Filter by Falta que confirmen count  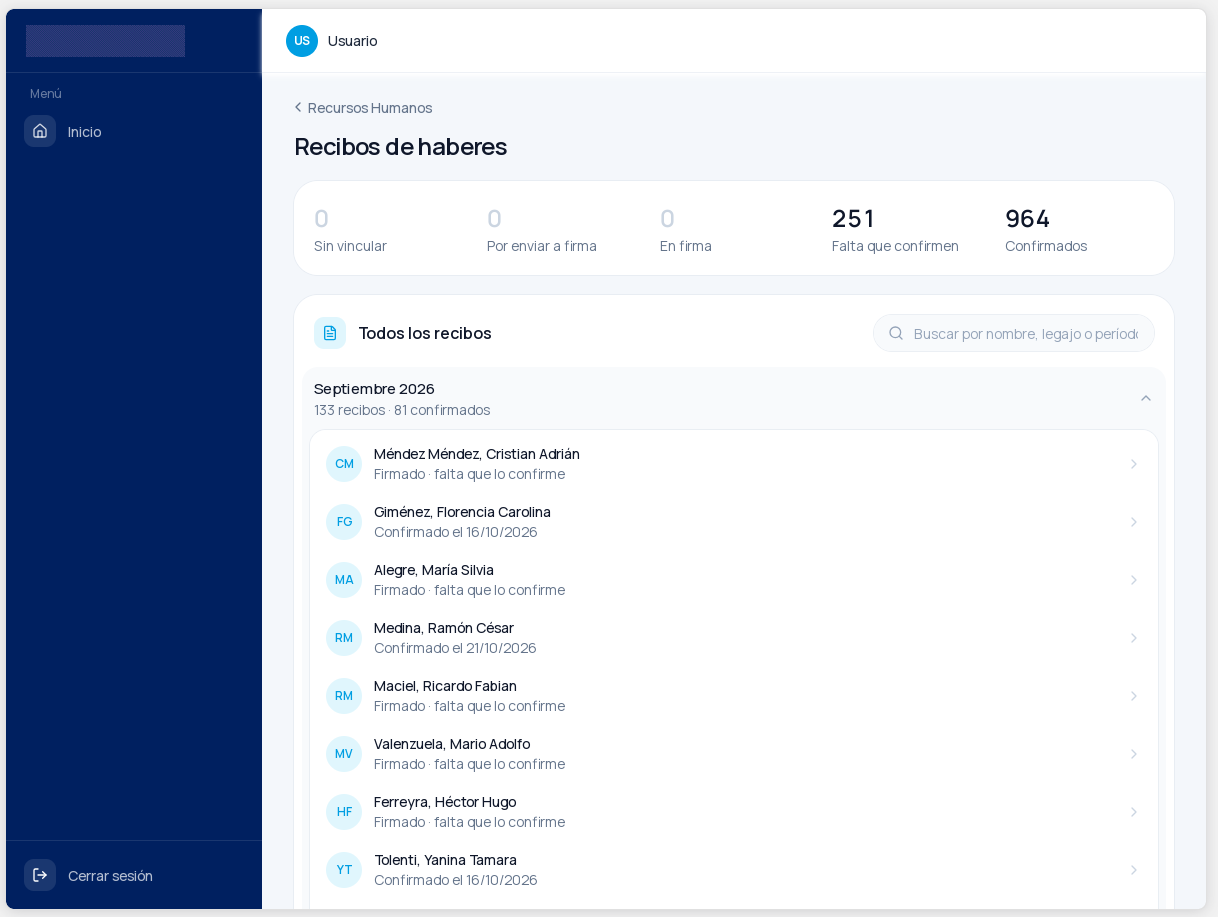895,229
